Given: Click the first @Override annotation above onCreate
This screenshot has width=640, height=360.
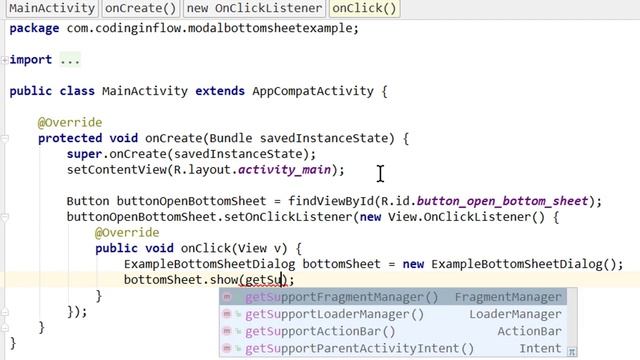Looking at the screenshot, I should coord(70,122).
